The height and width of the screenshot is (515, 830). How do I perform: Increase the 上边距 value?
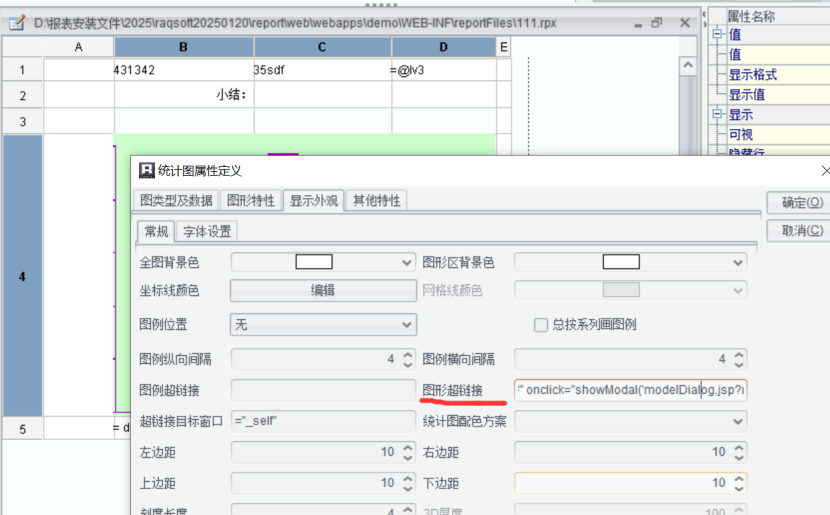click(408, 478)
